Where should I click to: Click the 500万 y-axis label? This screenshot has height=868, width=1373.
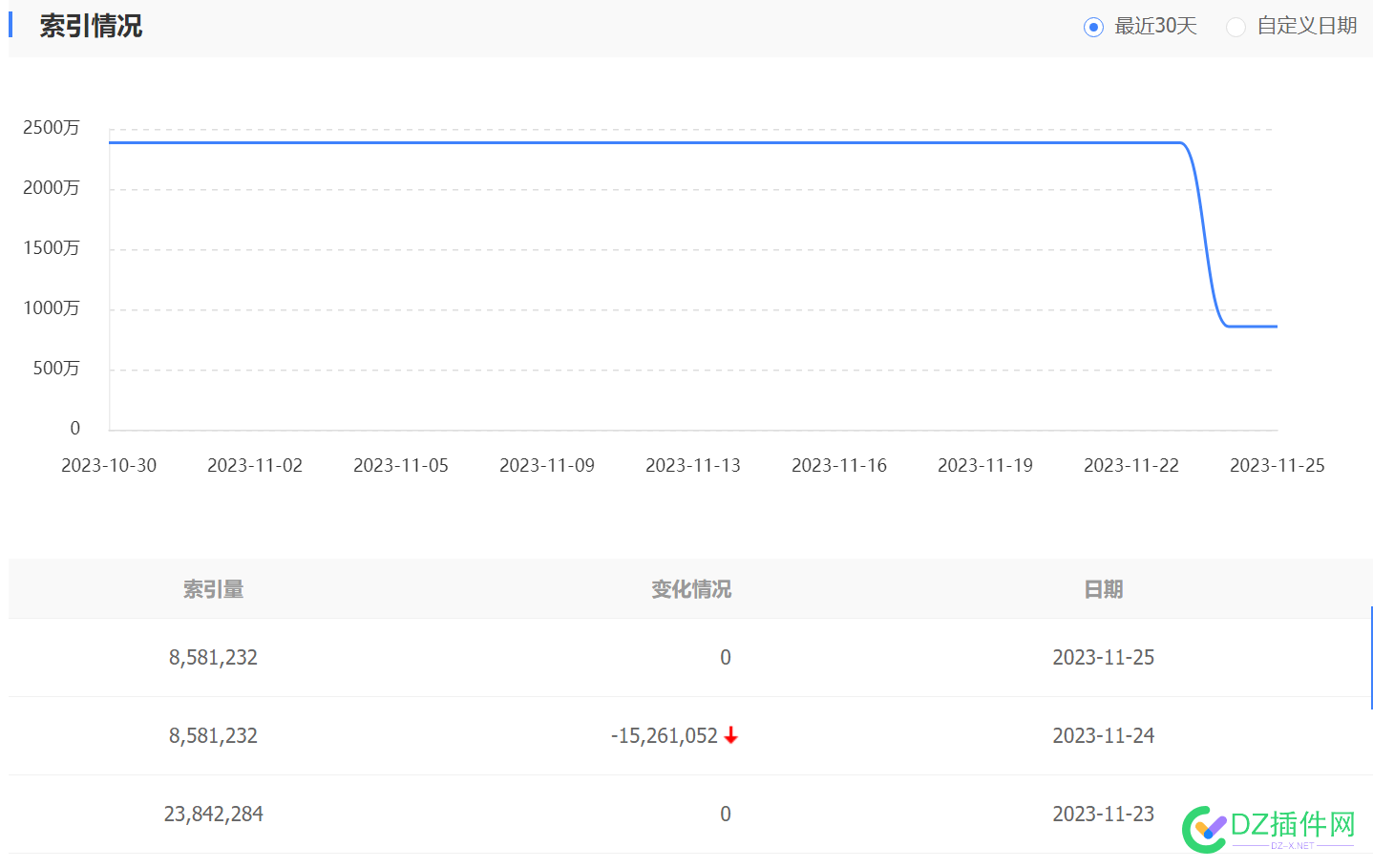[56, 368]
